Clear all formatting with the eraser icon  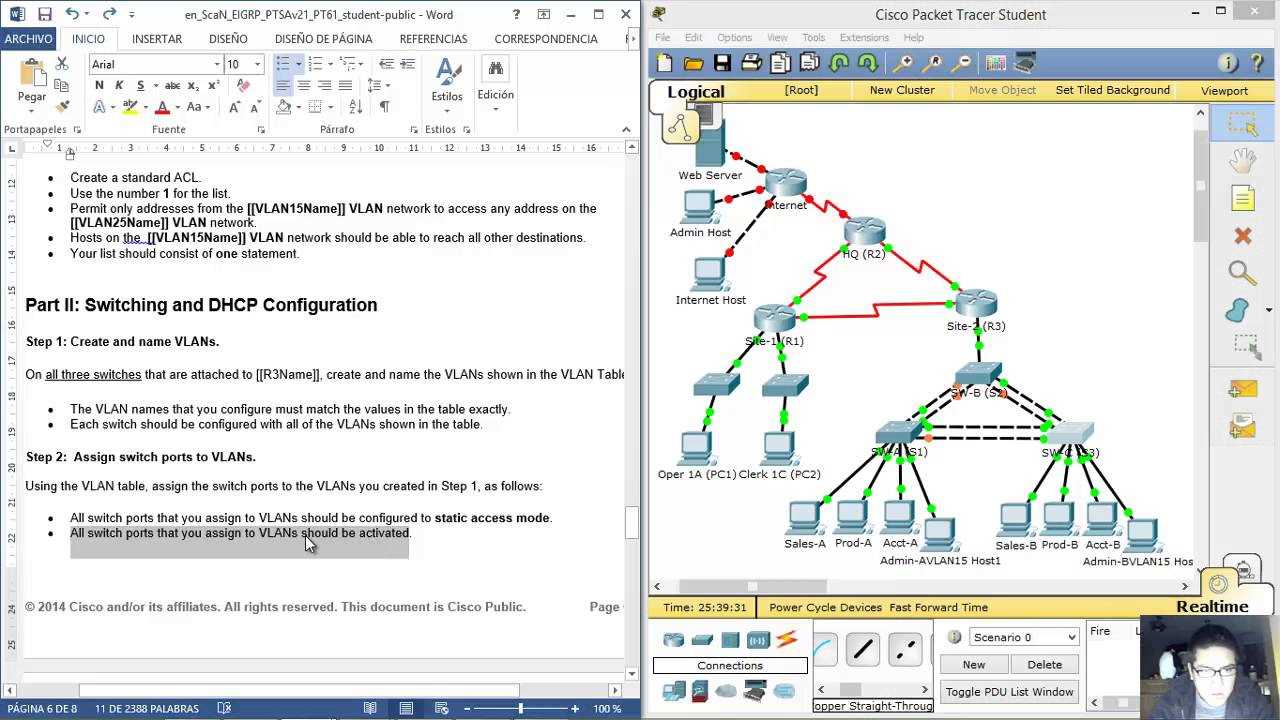click(243, 85)
